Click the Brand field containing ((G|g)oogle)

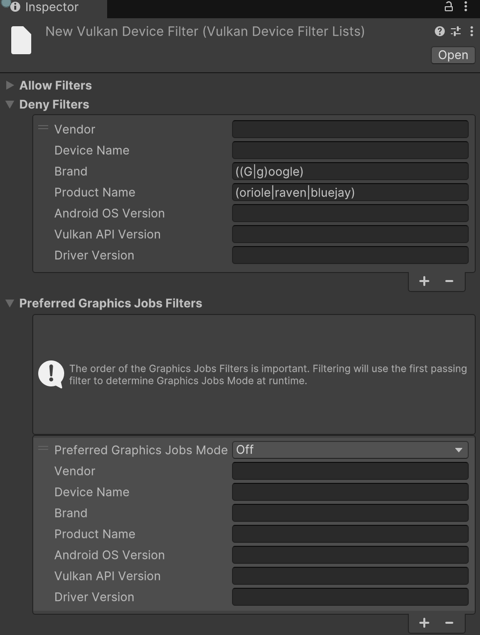(x=350, y=171)
